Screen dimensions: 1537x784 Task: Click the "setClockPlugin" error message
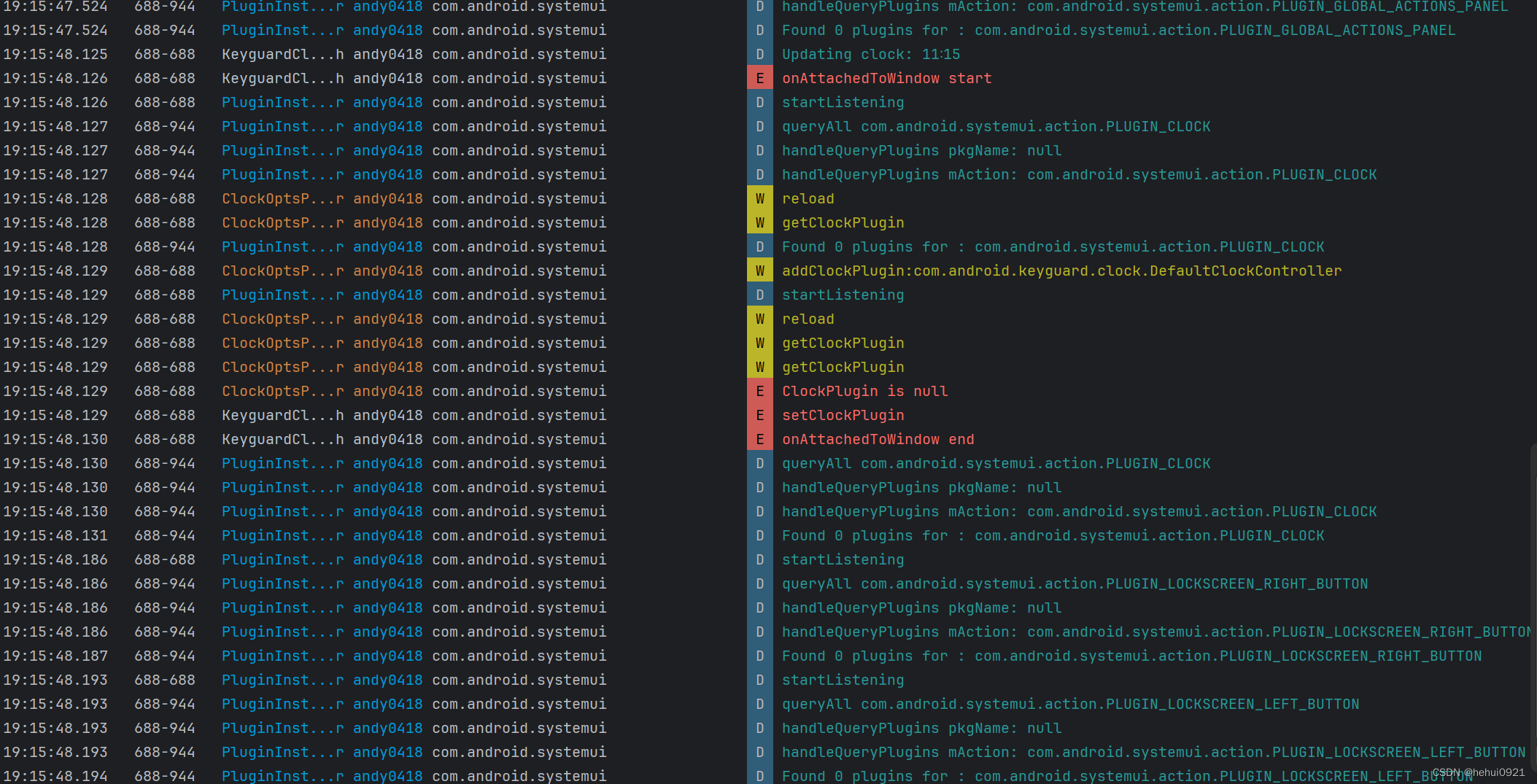843,416
